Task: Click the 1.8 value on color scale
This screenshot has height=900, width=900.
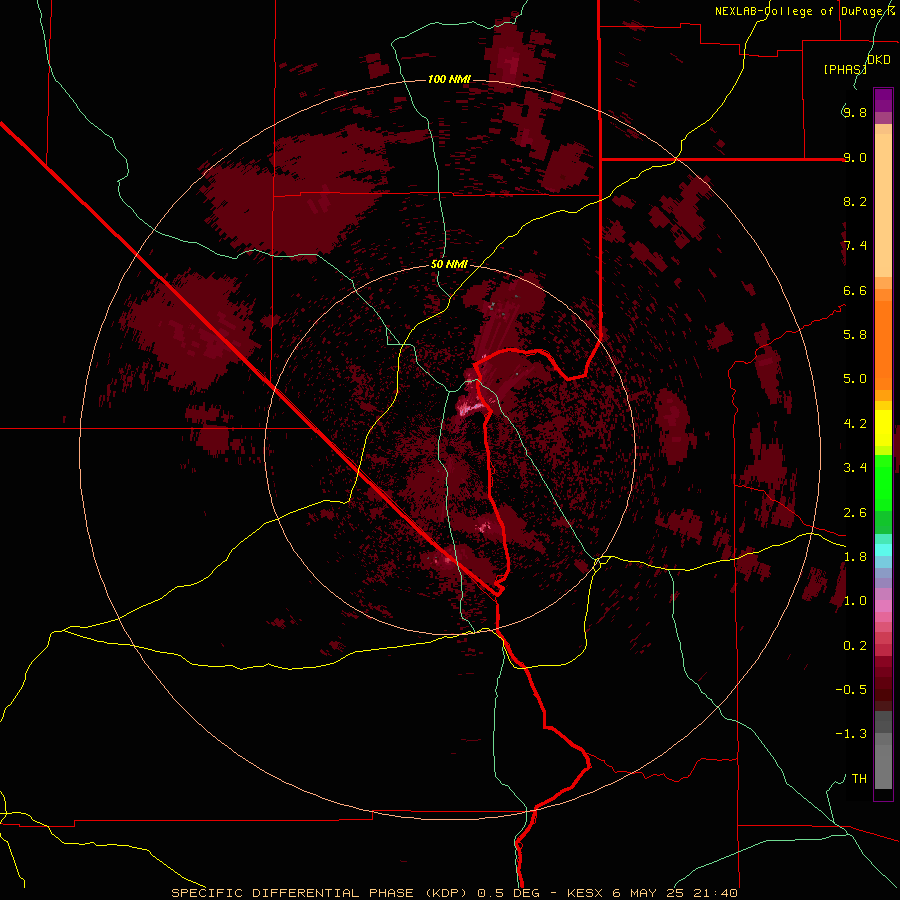Action: [855, 556]
